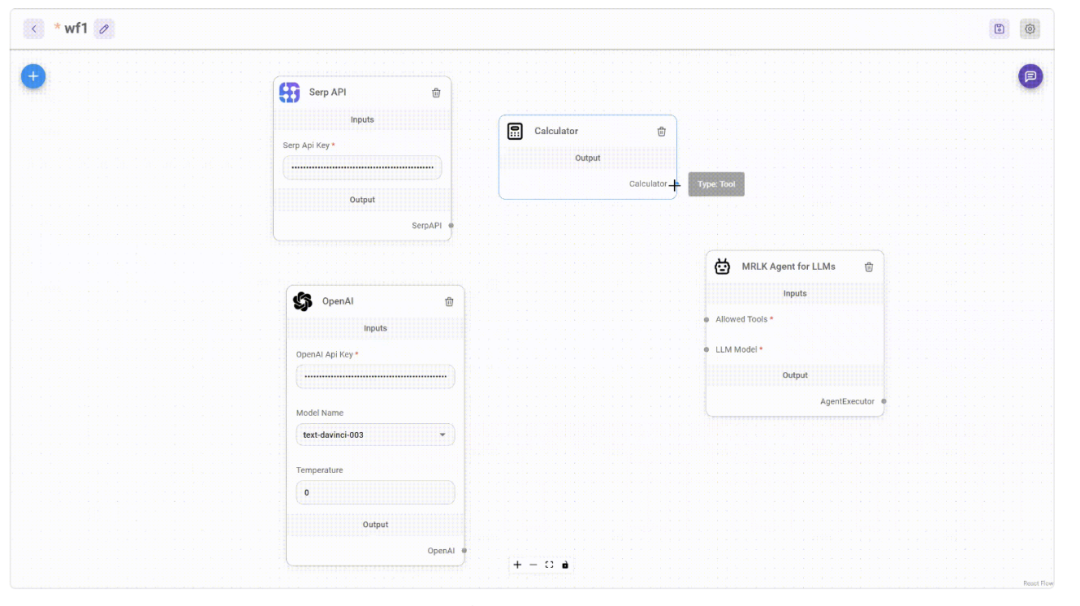
Task: Zoom out of the canvas
Action: click(533, 565)
